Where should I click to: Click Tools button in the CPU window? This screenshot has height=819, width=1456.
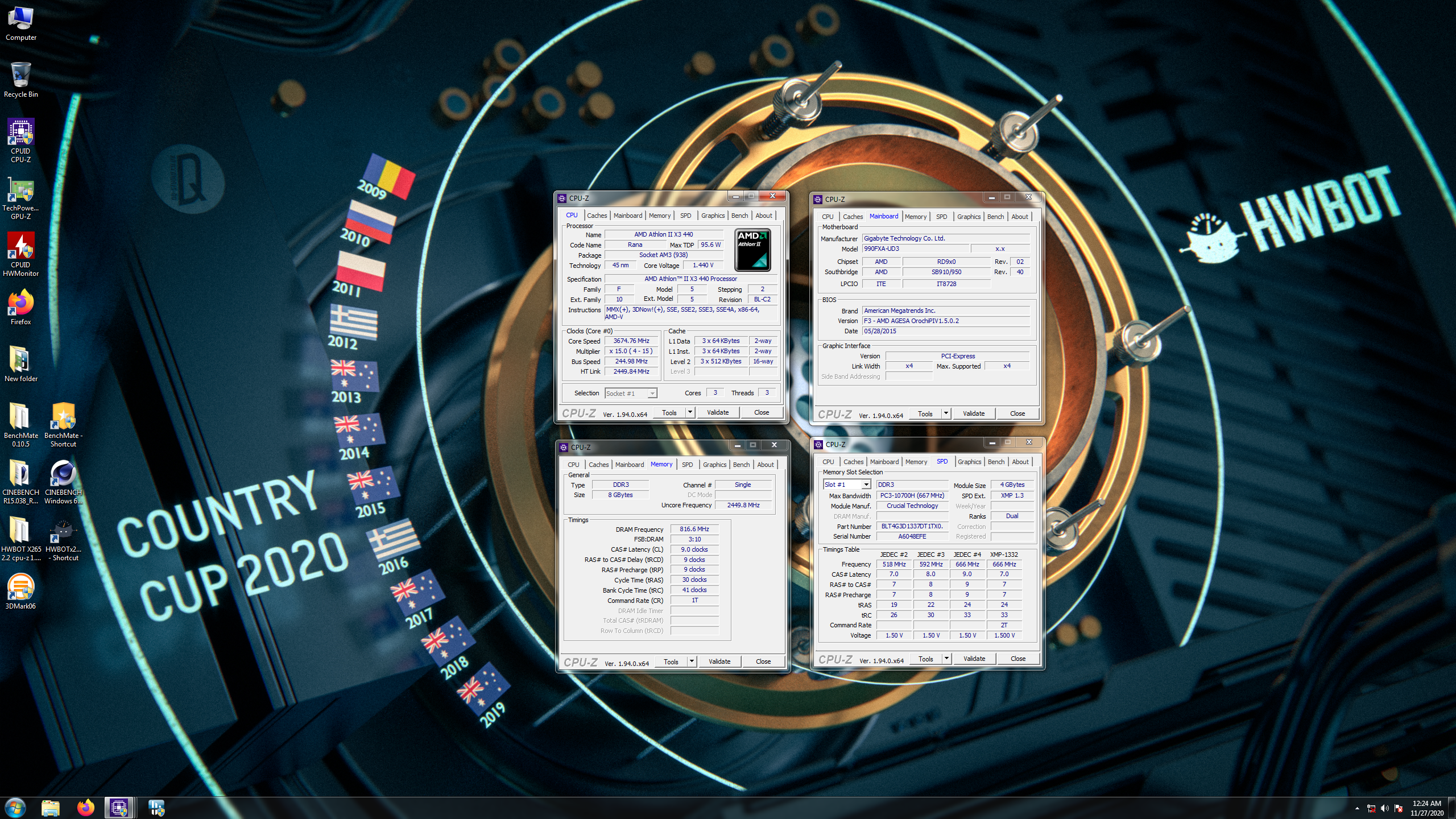pos(669,412)
